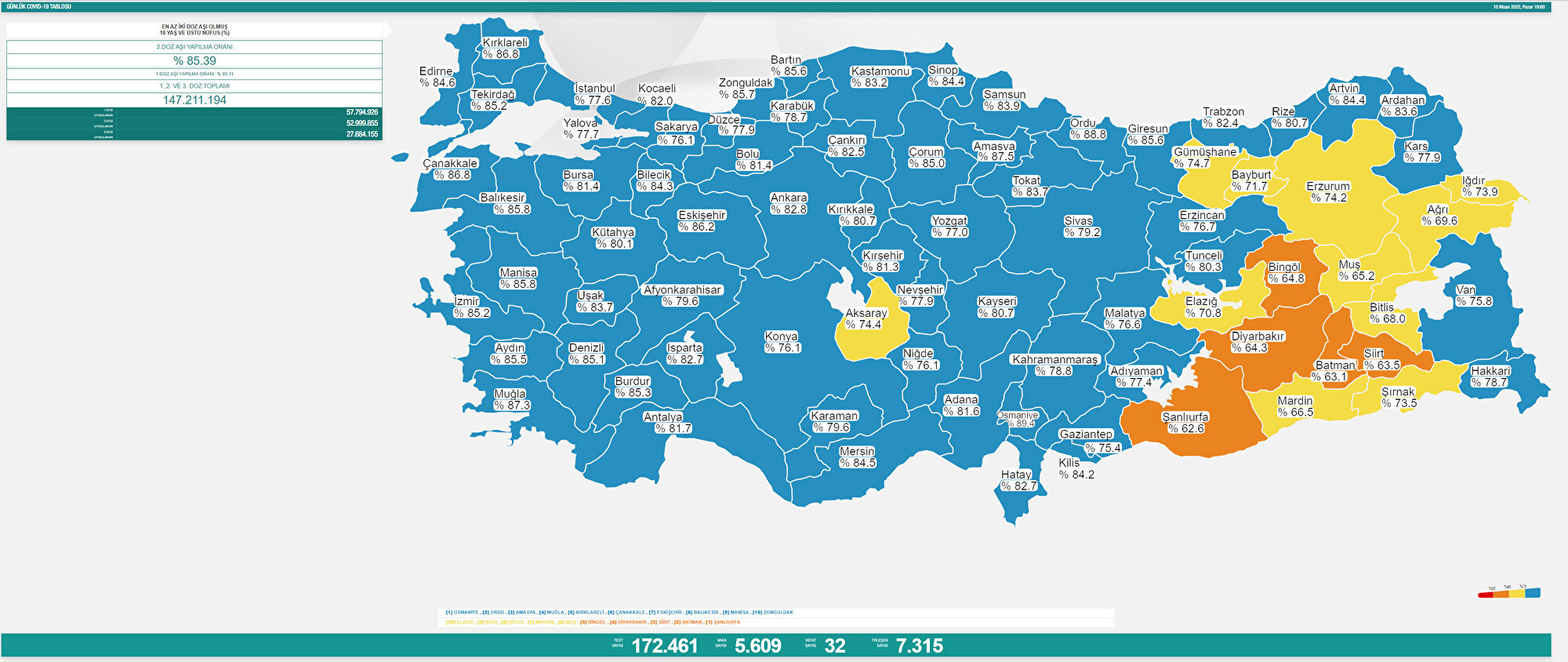Click the 172.461 test count value
Screen dimensions: 1568x662
pos(664,646)
